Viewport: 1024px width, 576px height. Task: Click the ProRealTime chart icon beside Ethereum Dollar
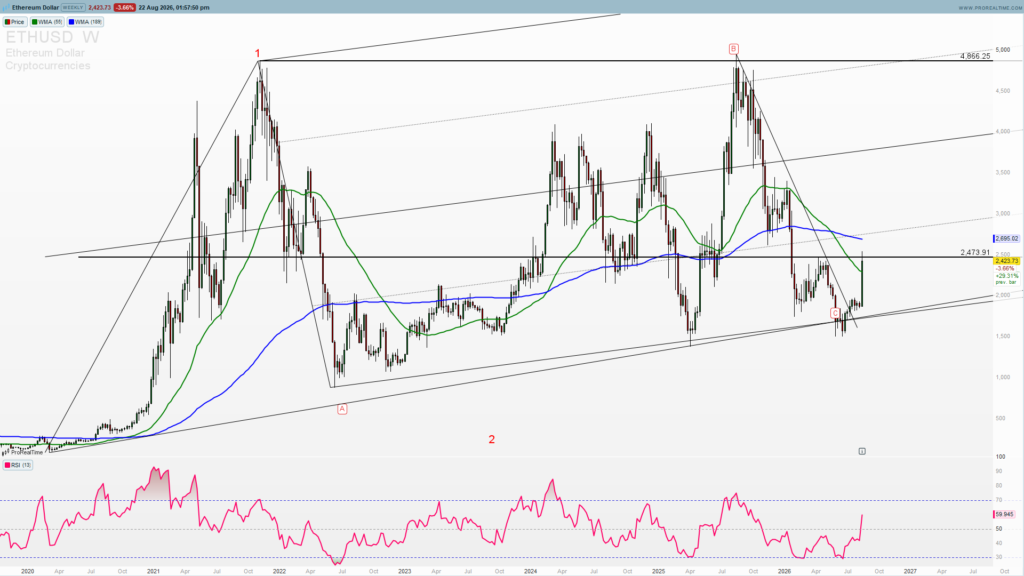click(x=7, y=7)
